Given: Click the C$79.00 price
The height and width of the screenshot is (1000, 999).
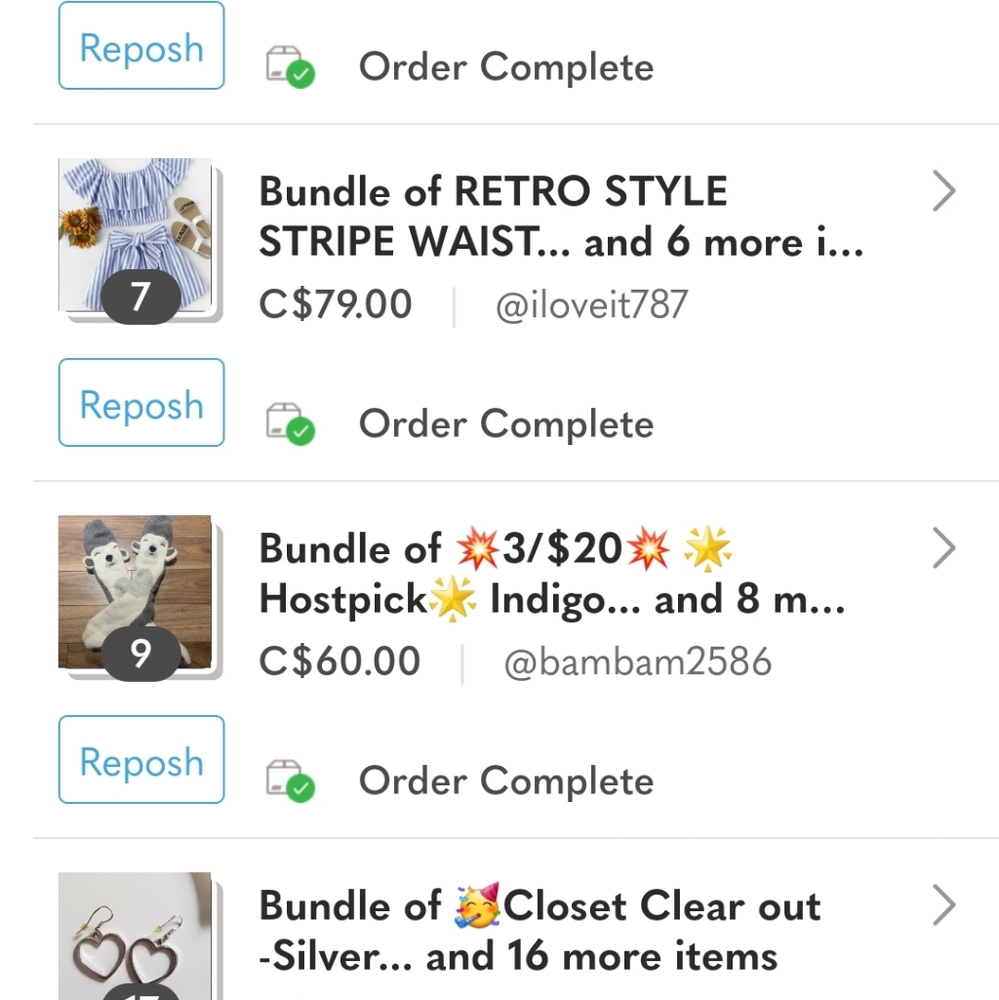Looking at the screenshot, I should 335,305.
